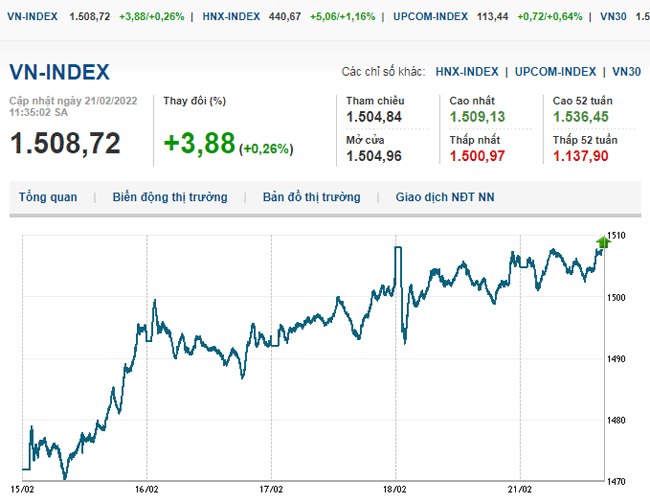
Task: Click the large VN-INDEX page heading
Action: tap(59, 72)
